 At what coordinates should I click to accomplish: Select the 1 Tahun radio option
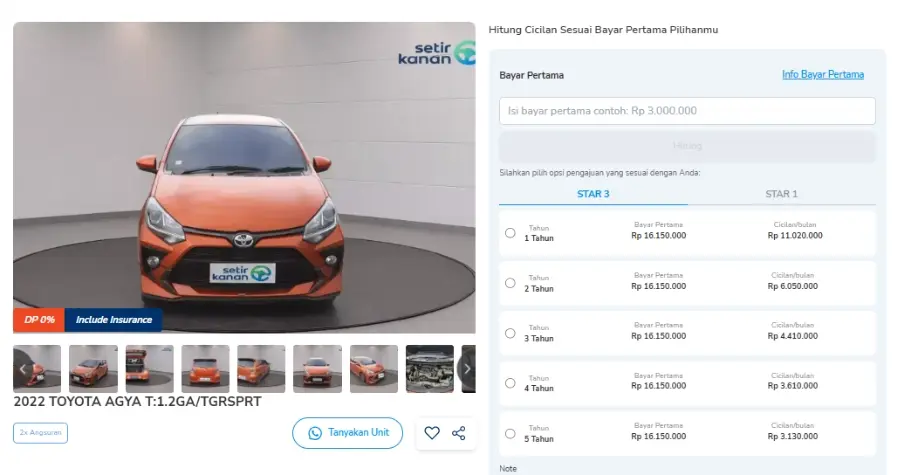click(510, 233)
